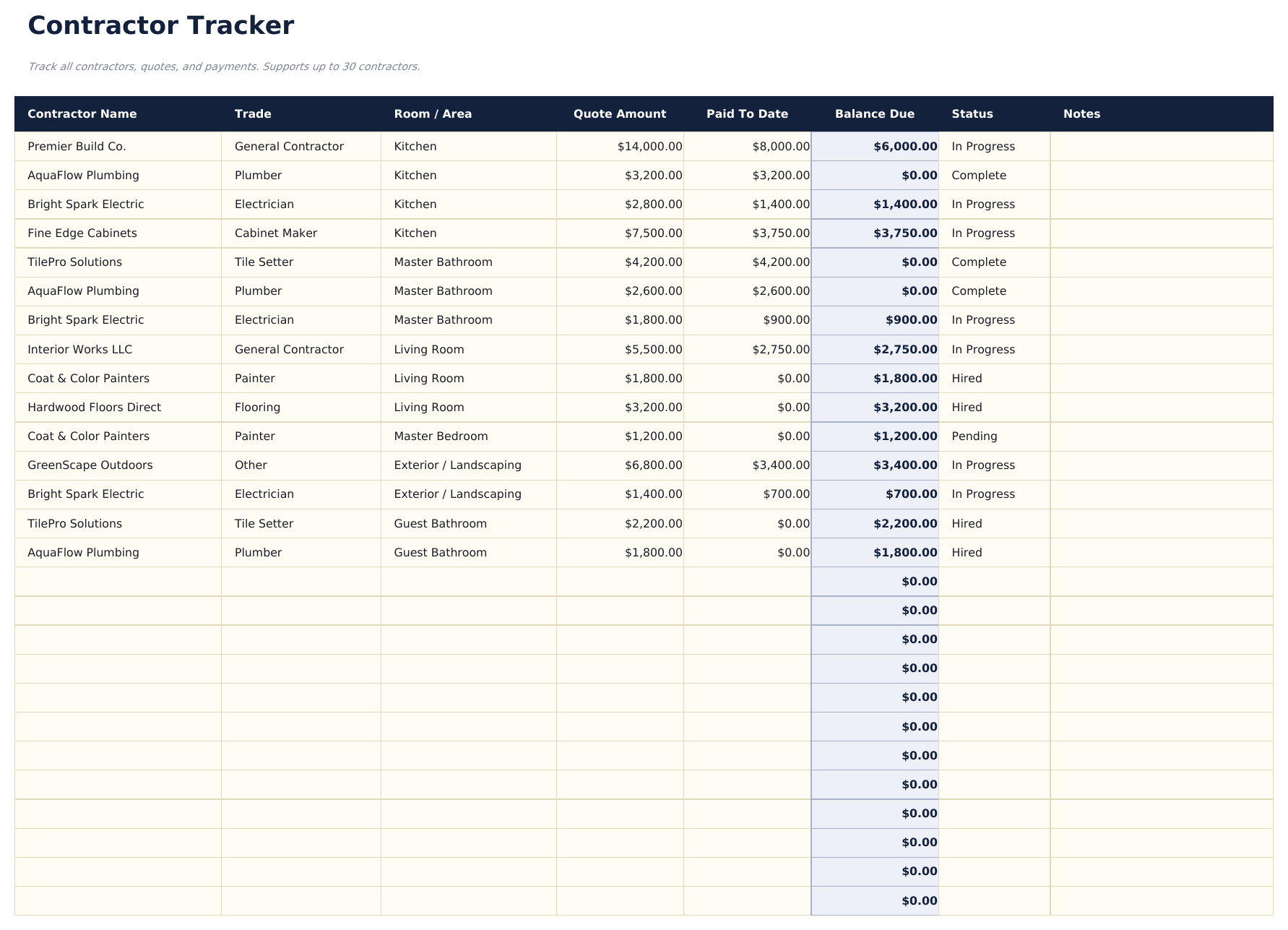Click the Contractor Tracker title text

point(160,25)
